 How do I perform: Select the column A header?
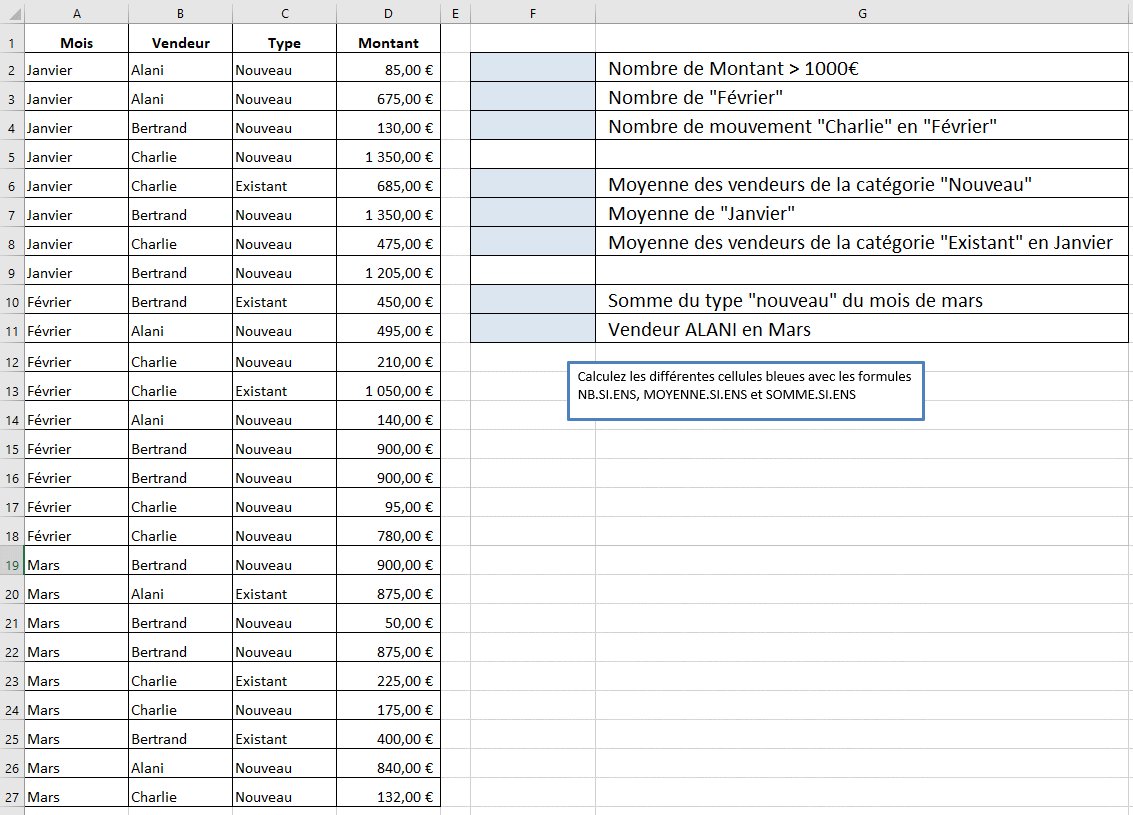pyautogui.click(x=77, y=13)
